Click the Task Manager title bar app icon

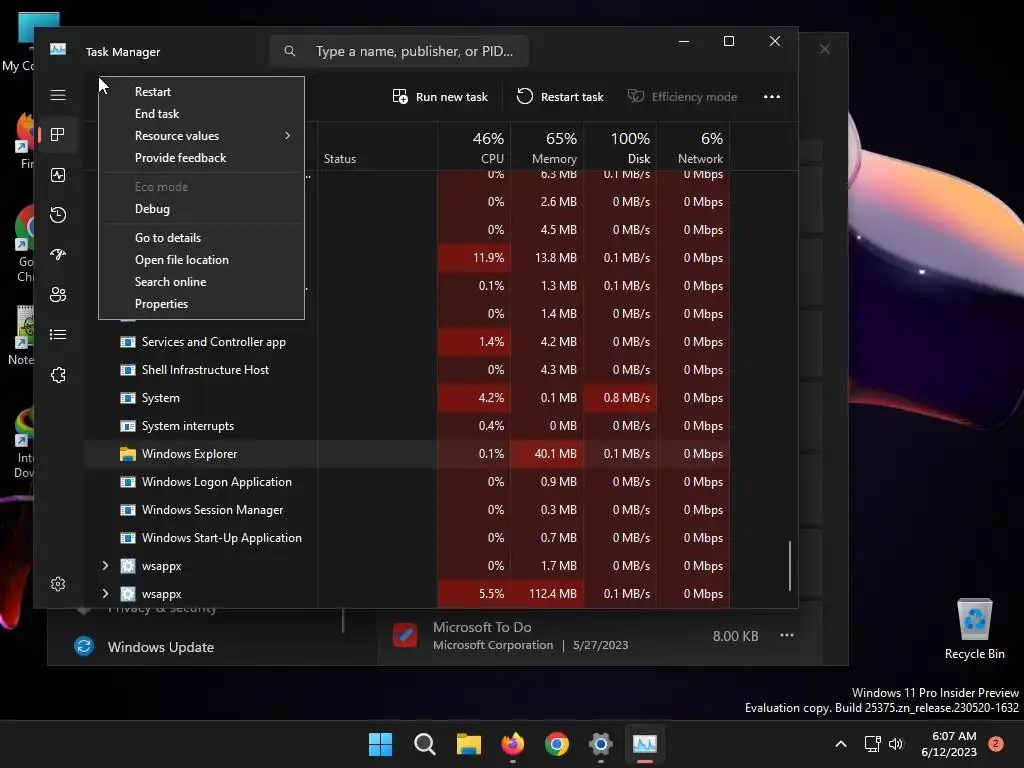tap(57, 50)
